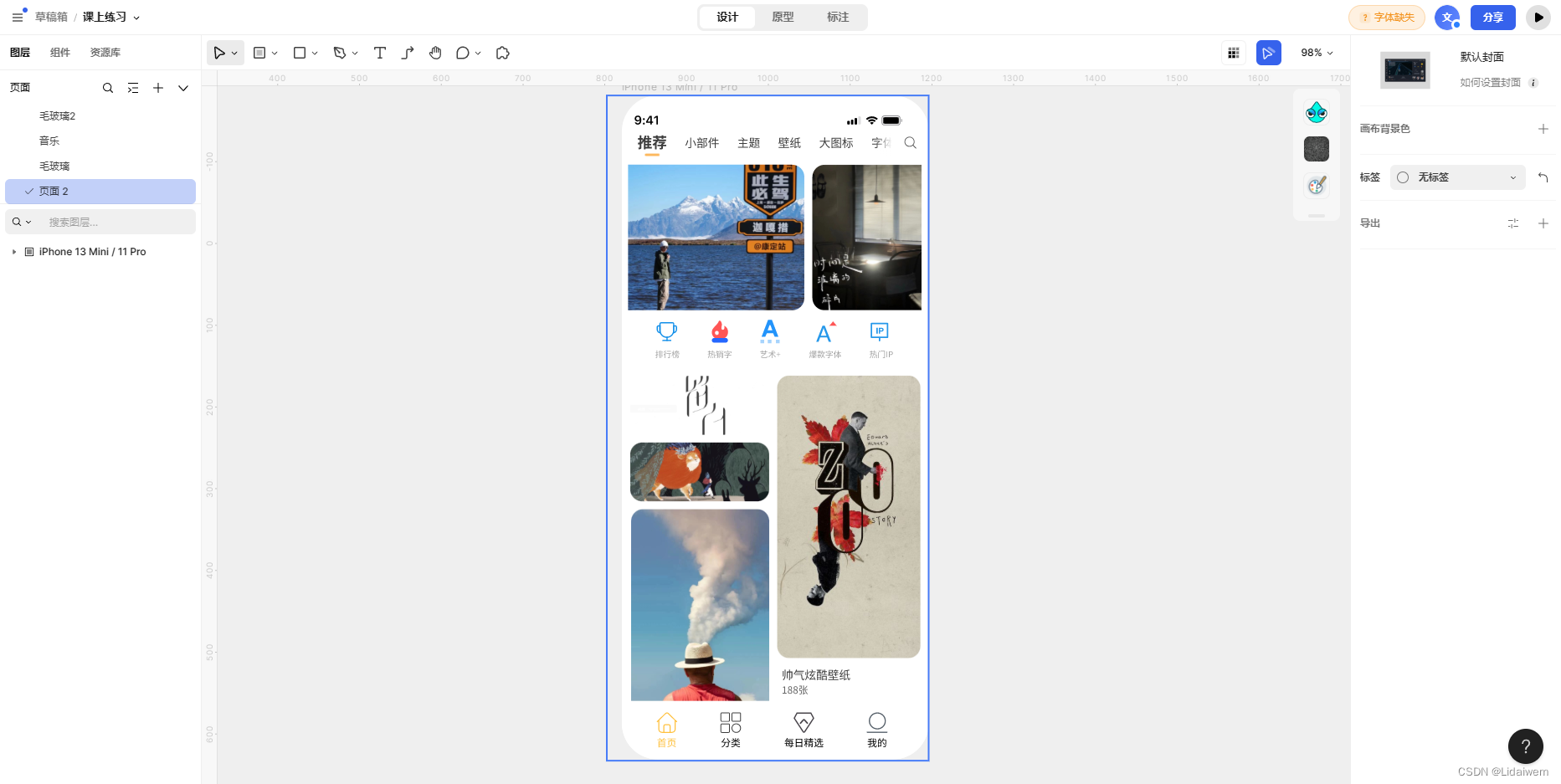Click the 排行榜 trophy icon in mockup
The image size is (1561, 784).
coord(667,332)
